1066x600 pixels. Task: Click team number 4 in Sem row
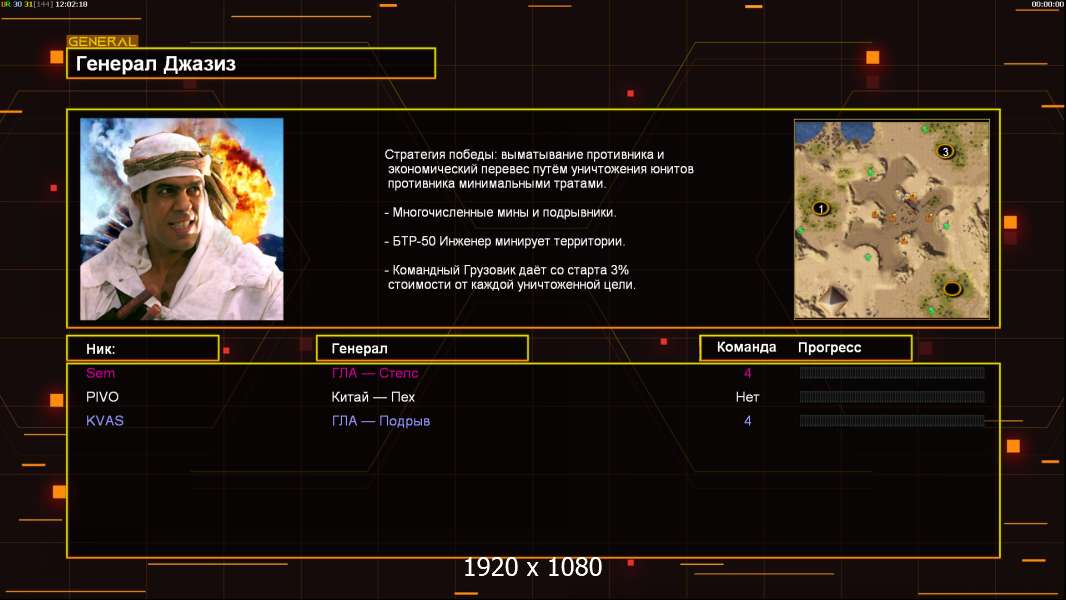tap(748, 373)
